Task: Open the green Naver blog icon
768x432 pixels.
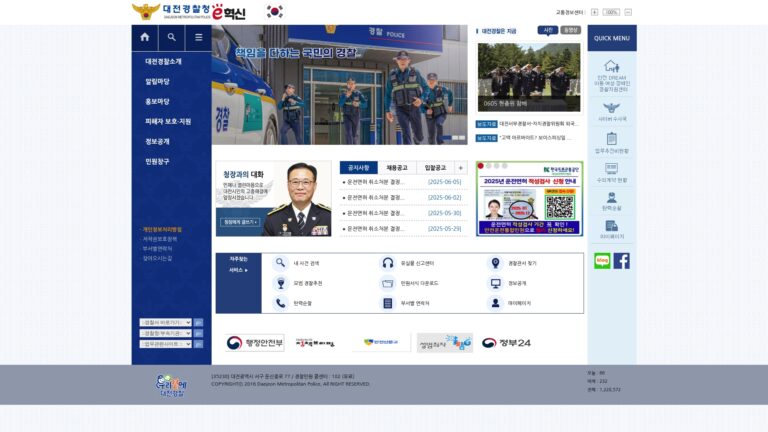Action: tap(602, 261)
